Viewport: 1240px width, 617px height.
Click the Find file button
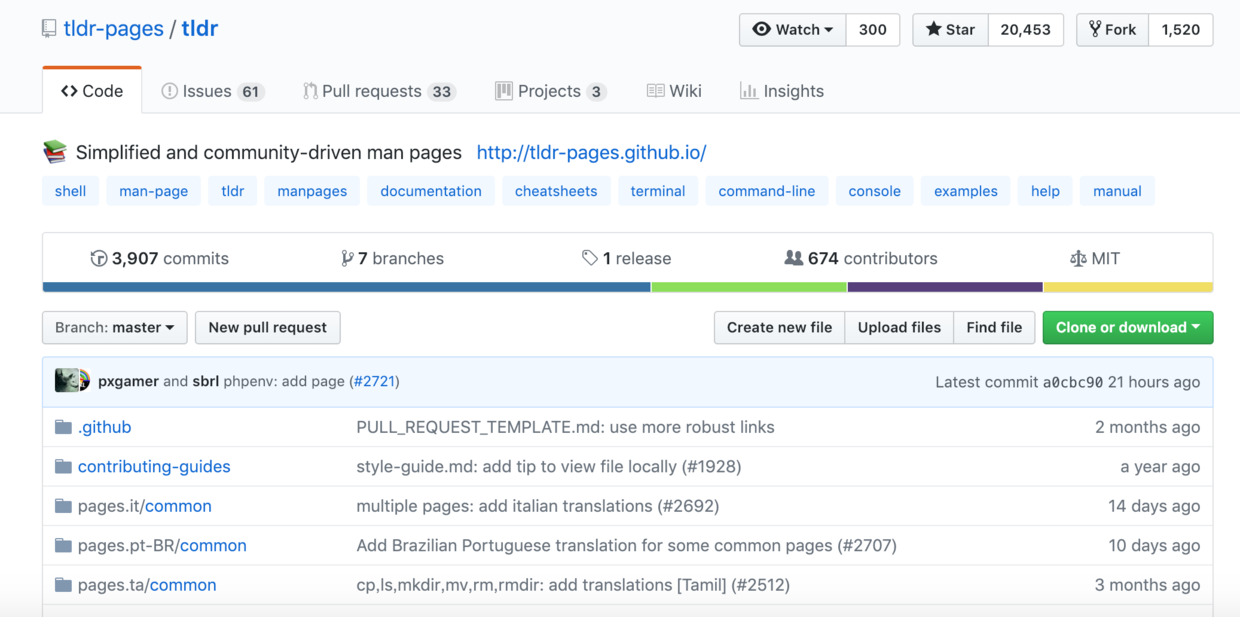[x=994, y=327]
